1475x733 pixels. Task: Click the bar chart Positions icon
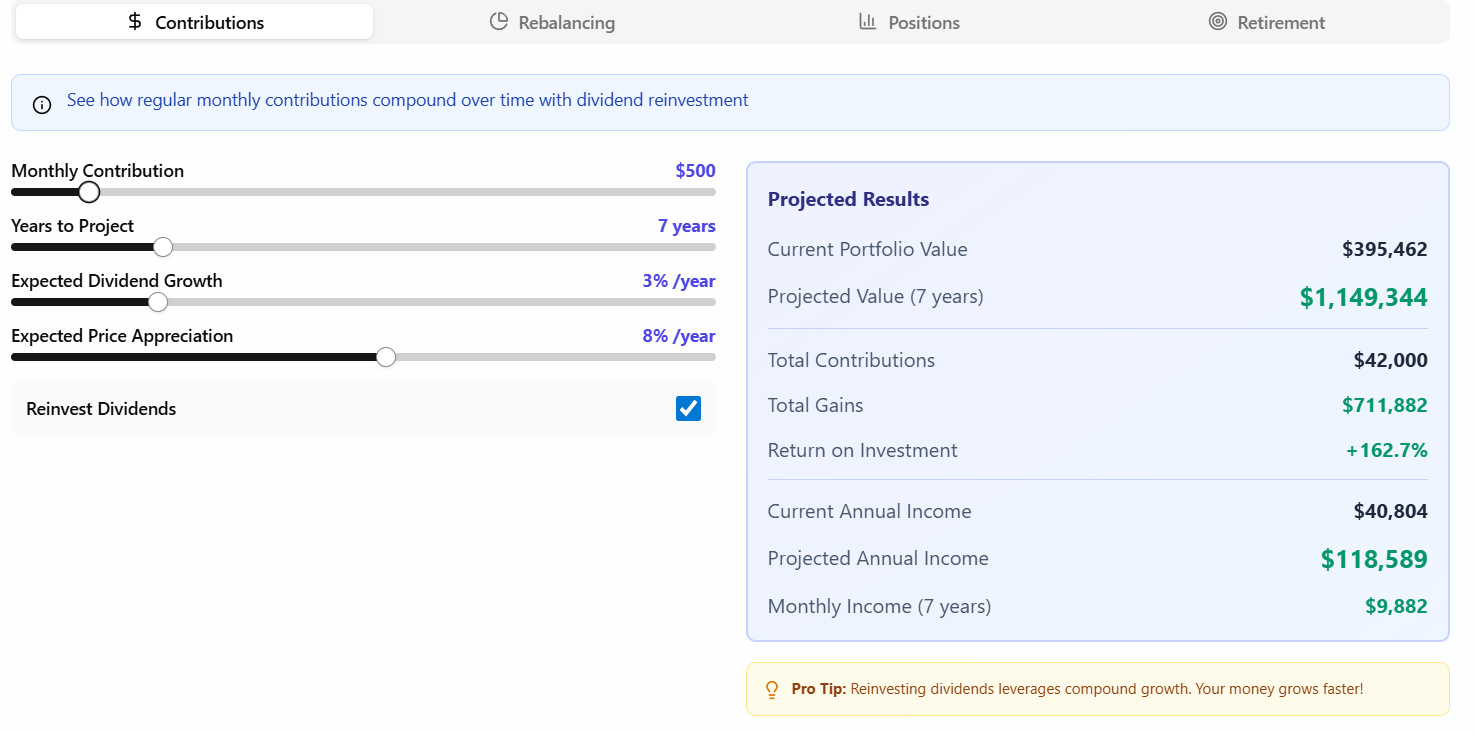pos(868,22)
